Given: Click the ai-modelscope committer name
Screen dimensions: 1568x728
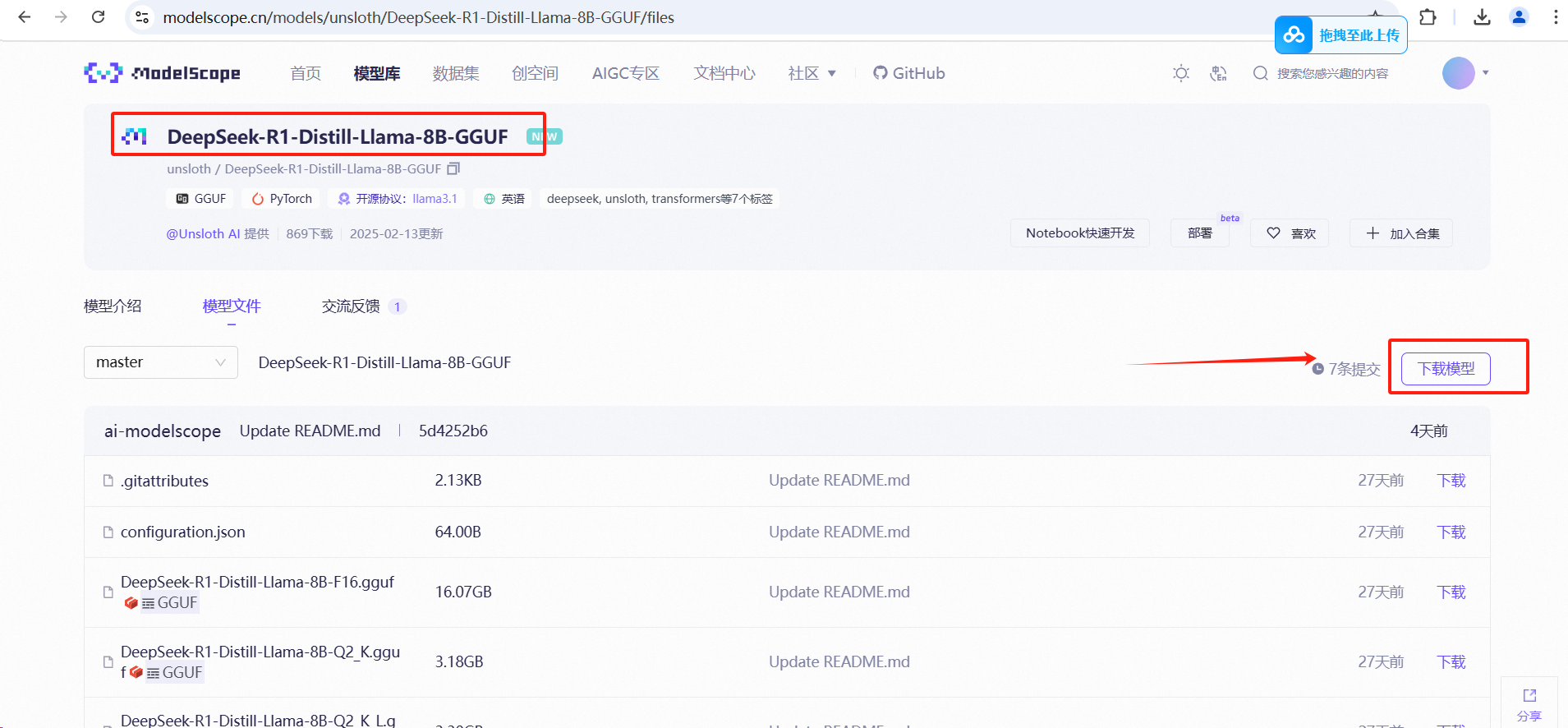Looking at the screenshot, I should tap(163, 431).
